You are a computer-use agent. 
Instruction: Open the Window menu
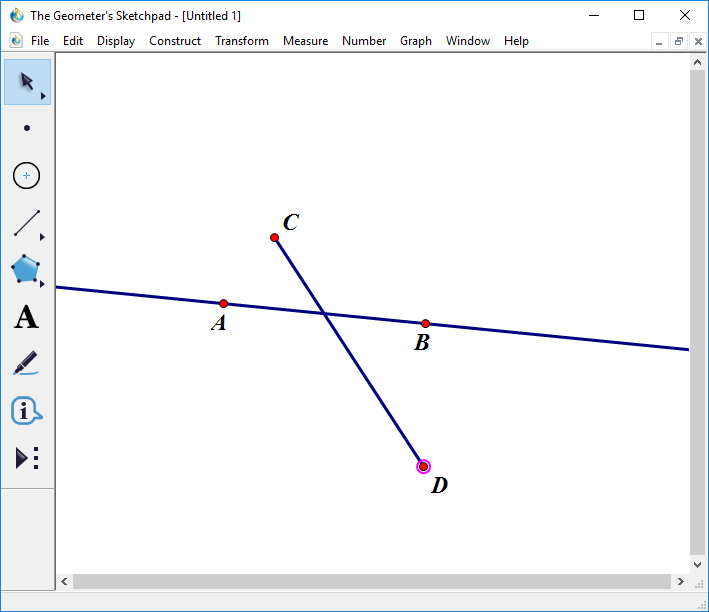pyautogui.click(x=468, y=41)
